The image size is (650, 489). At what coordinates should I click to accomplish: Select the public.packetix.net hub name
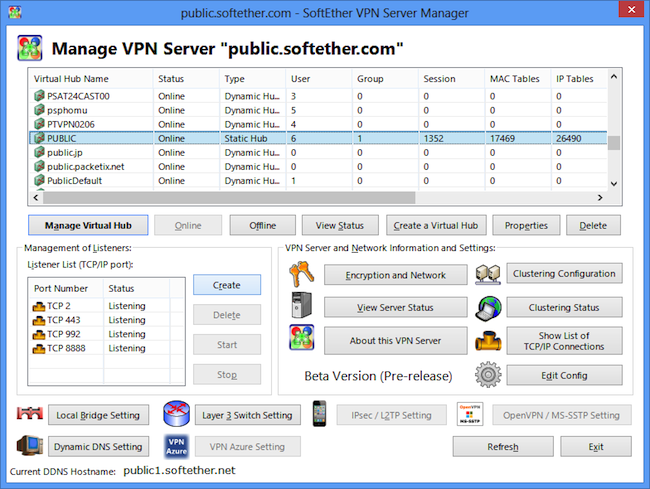[85, 167]
